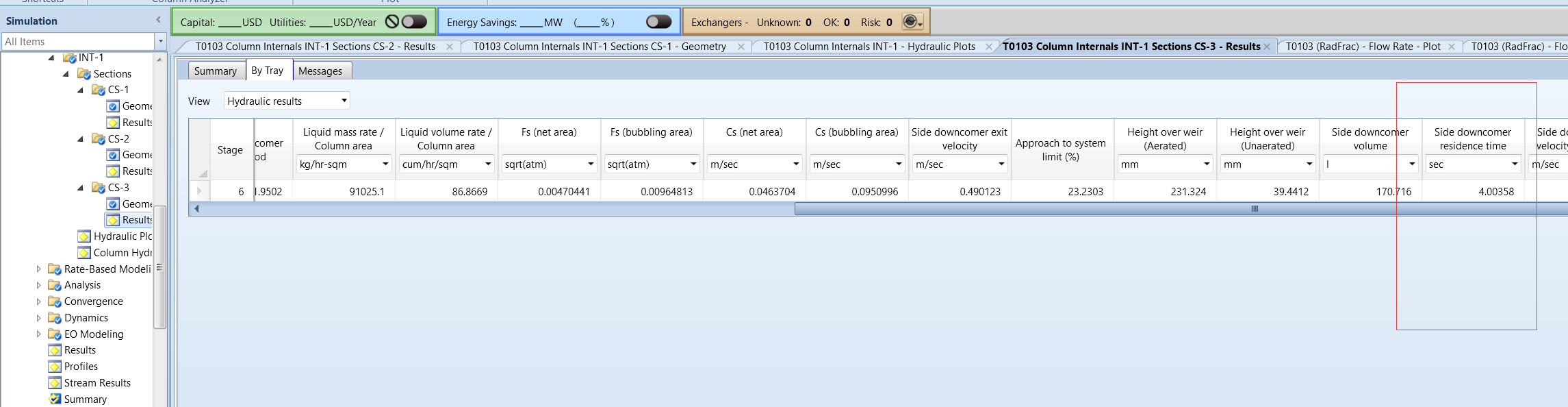Expand the EO Modeling tree node
The width and height of the screenshot is (1568, 407).
pyautogui.click(x=38, y=334)
